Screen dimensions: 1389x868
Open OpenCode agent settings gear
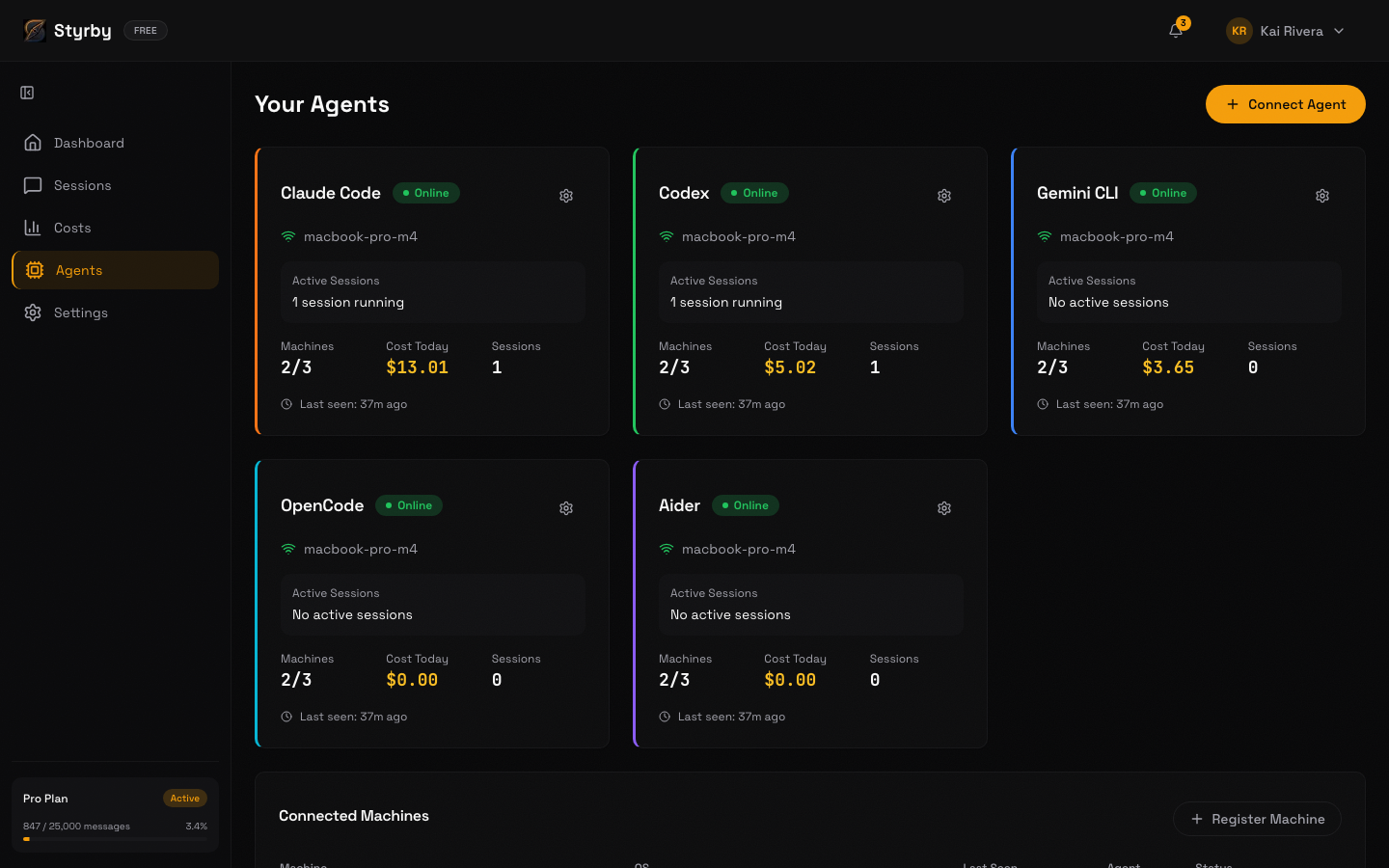[x=566, y=508]
